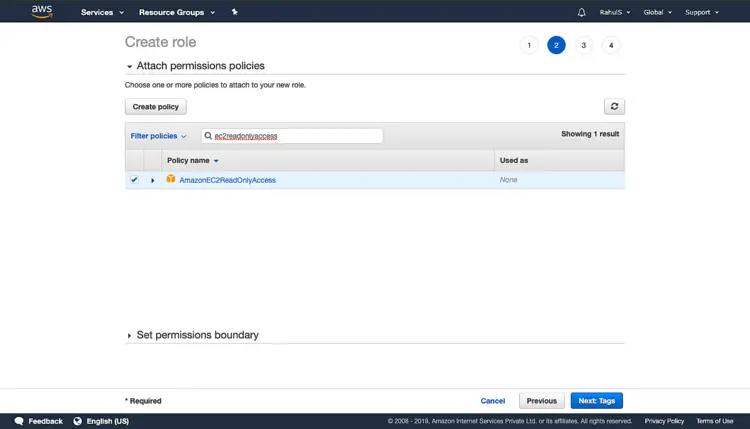Select English (US) language option

(x=108, y=421)
